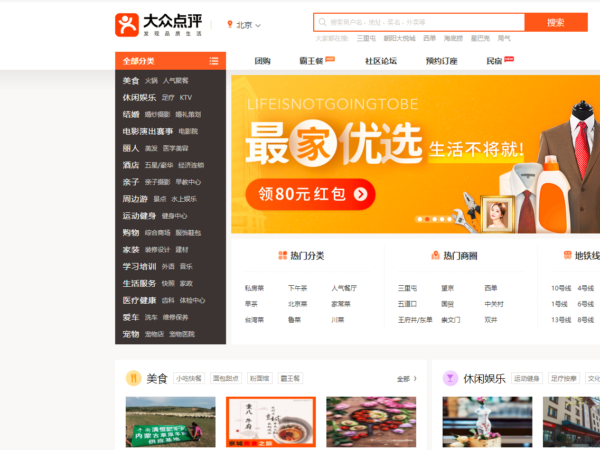
Task: Expand the 美食 category in sidebar
Action: [131, 81]
